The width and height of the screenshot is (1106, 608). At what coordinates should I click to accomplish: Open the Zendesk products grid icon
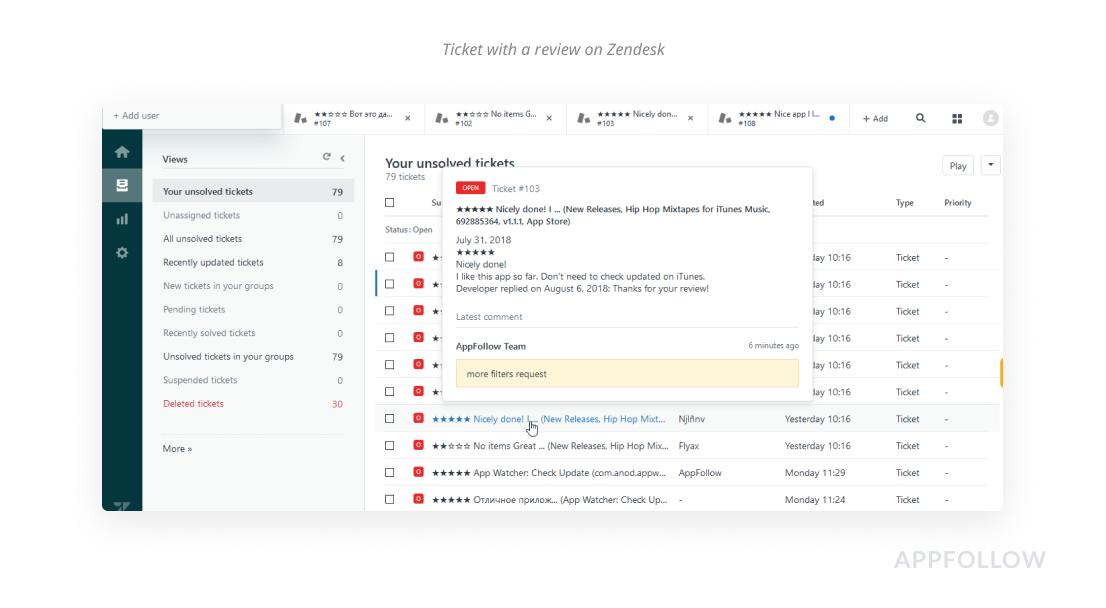(957, 118)
